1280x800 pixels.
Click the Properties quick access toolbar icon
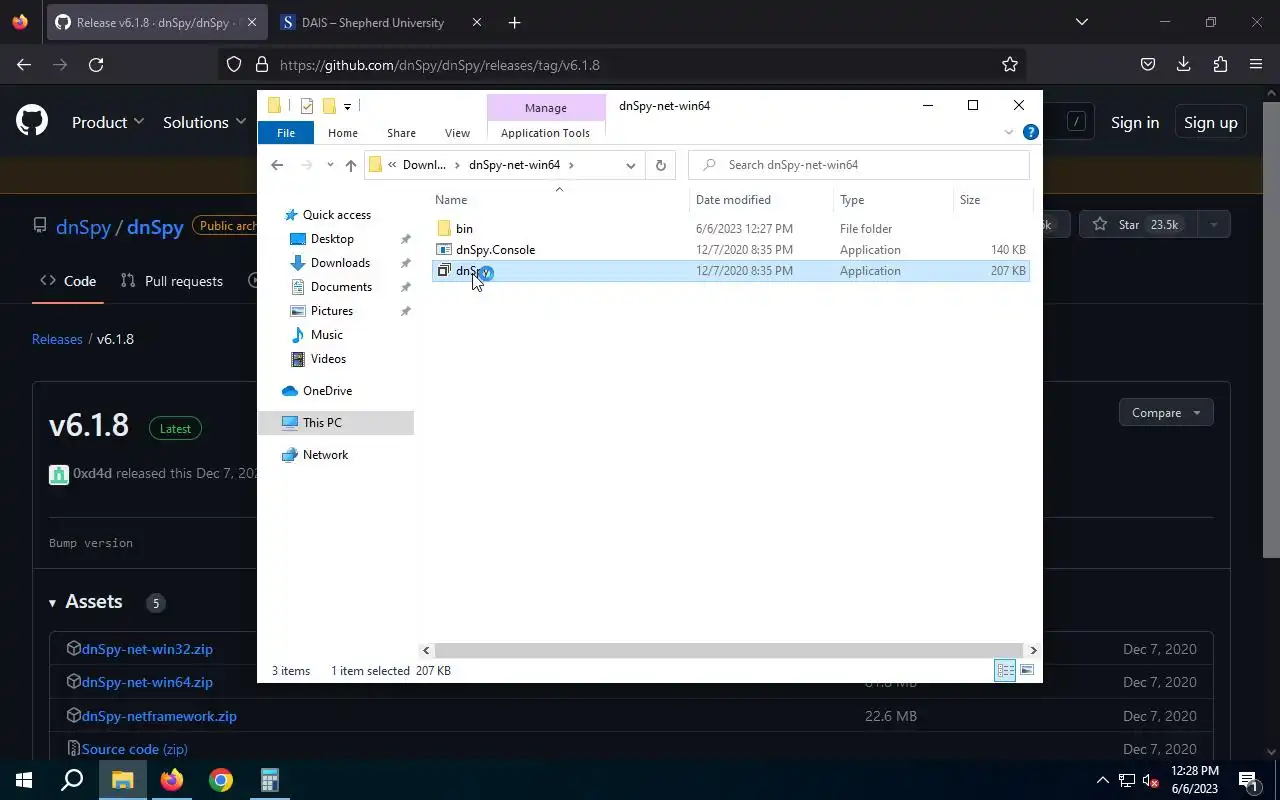pos(307,106)
